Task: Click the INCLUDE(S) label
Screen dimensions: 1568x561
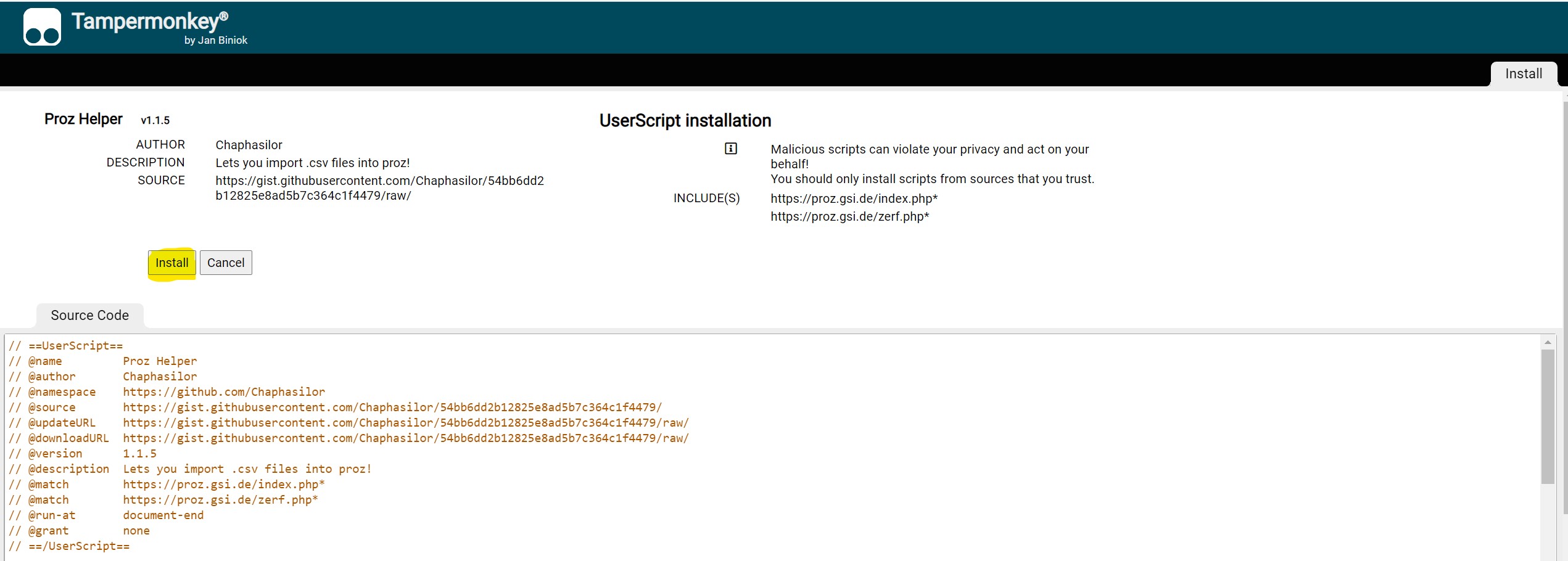Action: coord(707,198)
